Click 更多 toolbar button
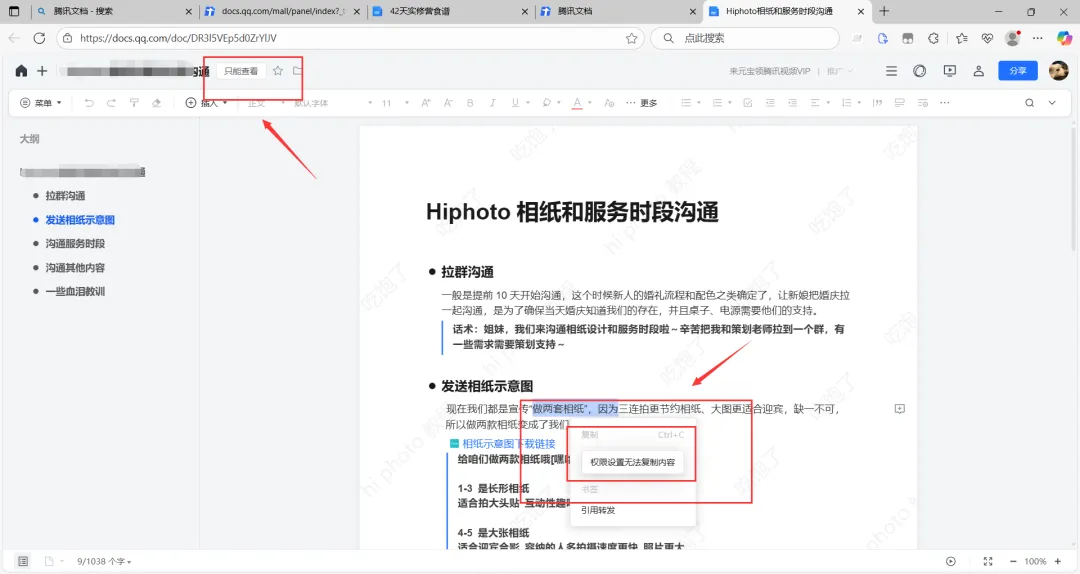The image size is (1080, 574). [x=641, y=103]
